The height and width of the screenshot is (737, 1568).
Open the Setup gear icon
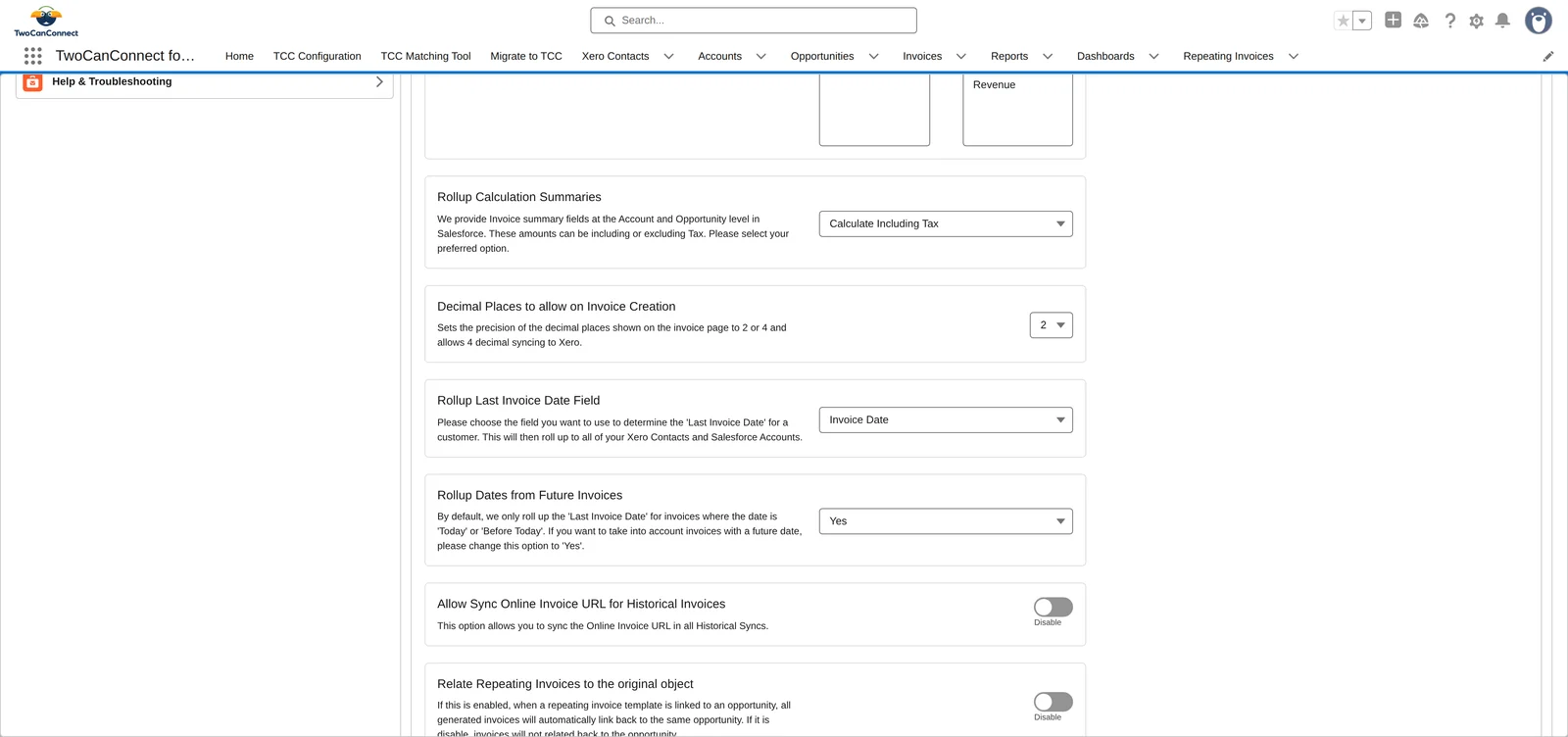tap(1476, 21)
